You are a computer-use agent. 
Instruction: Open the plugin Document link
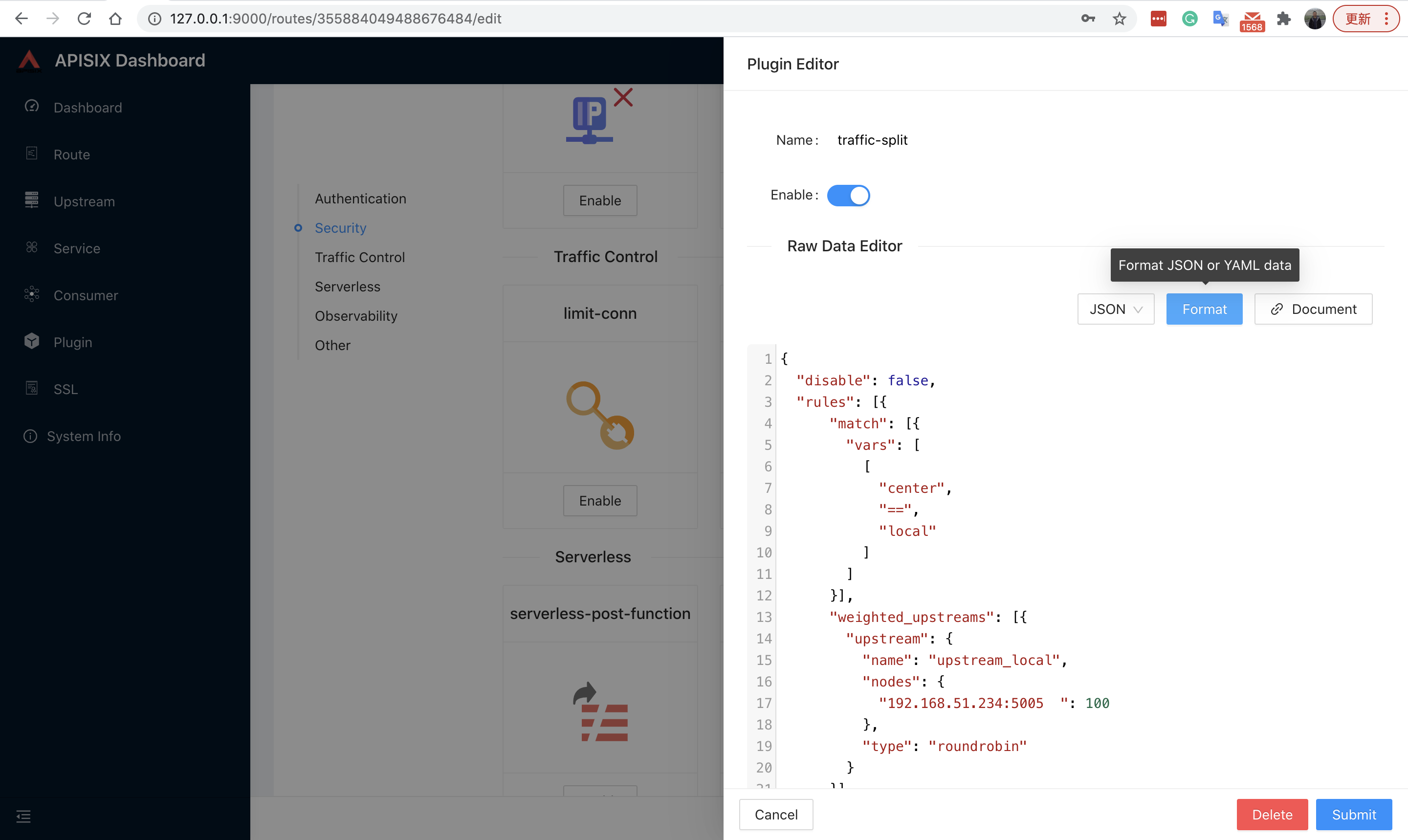(x=1313, y=309)
